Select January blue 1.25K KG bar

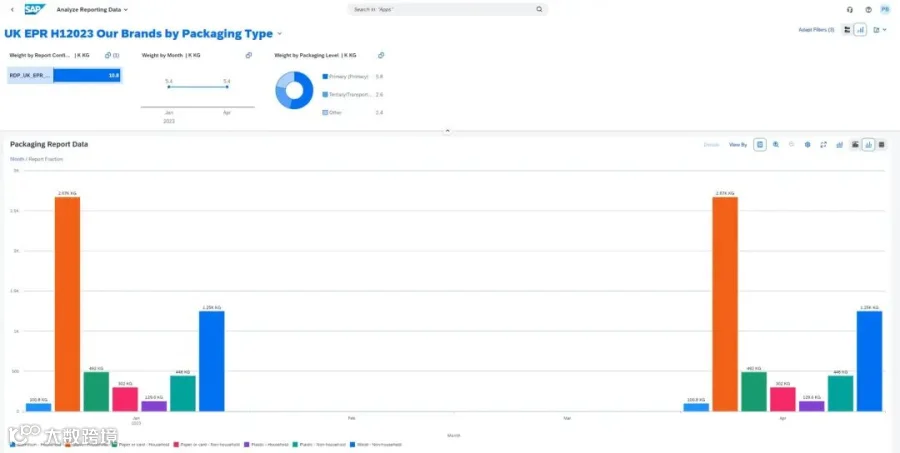click(x=212, y=361)
